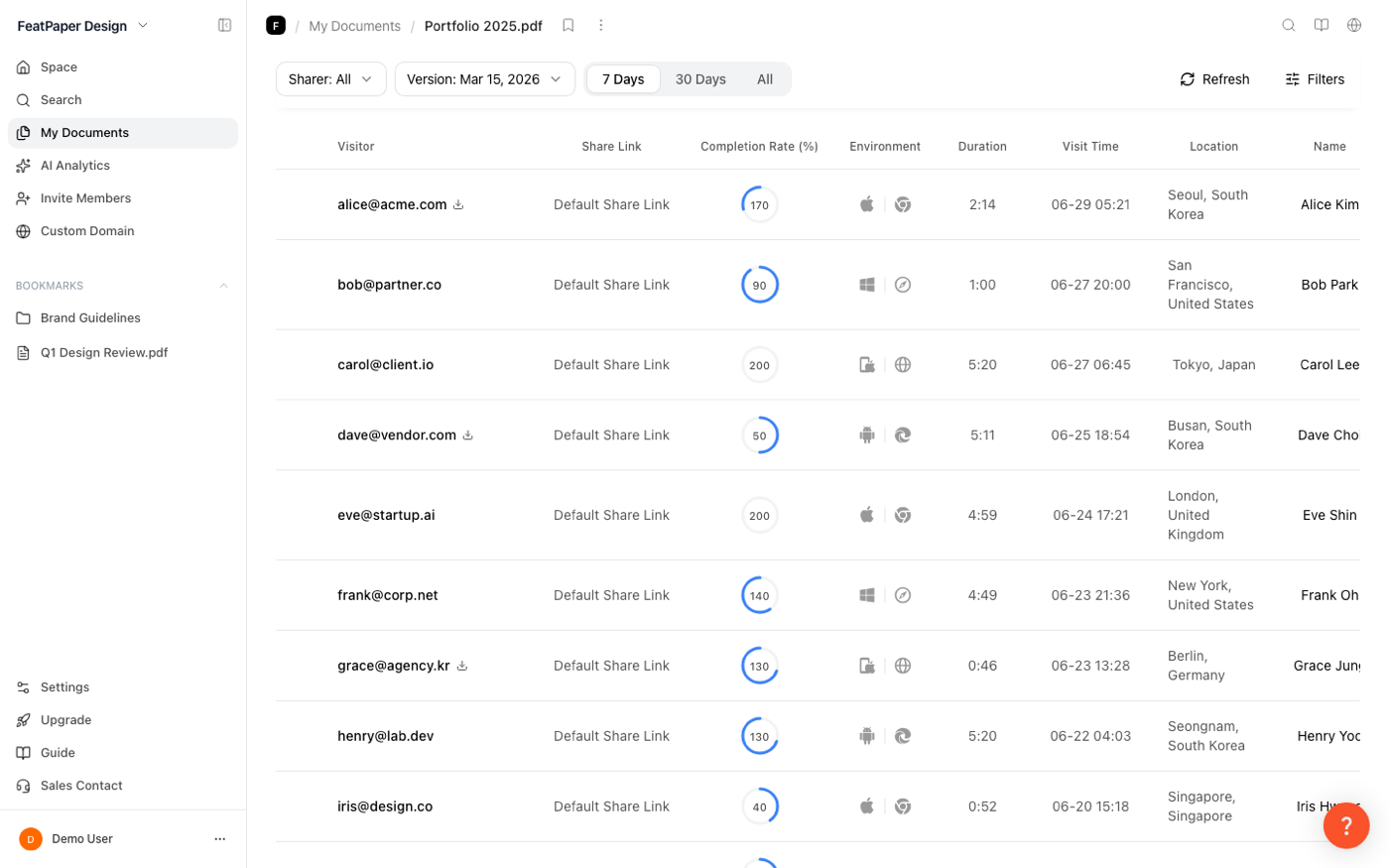Click the Completion Rate (%) column header

(x=759, y=147)
